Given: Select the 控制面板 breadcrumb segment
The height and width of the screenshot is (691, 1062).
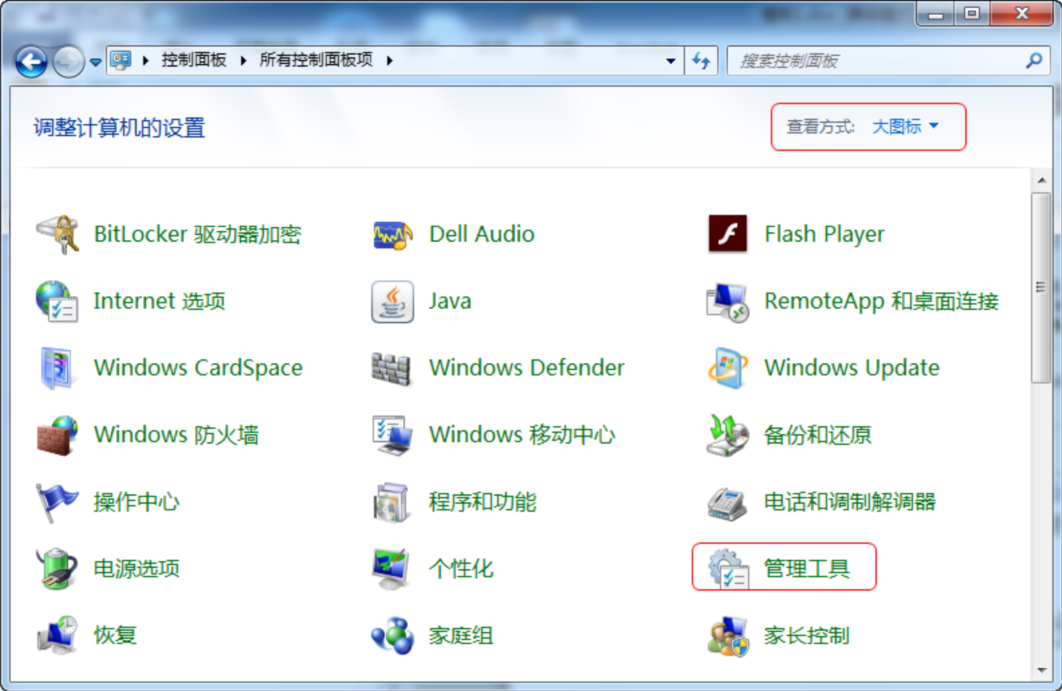Looking at the screenshot, I should point(194,60).
